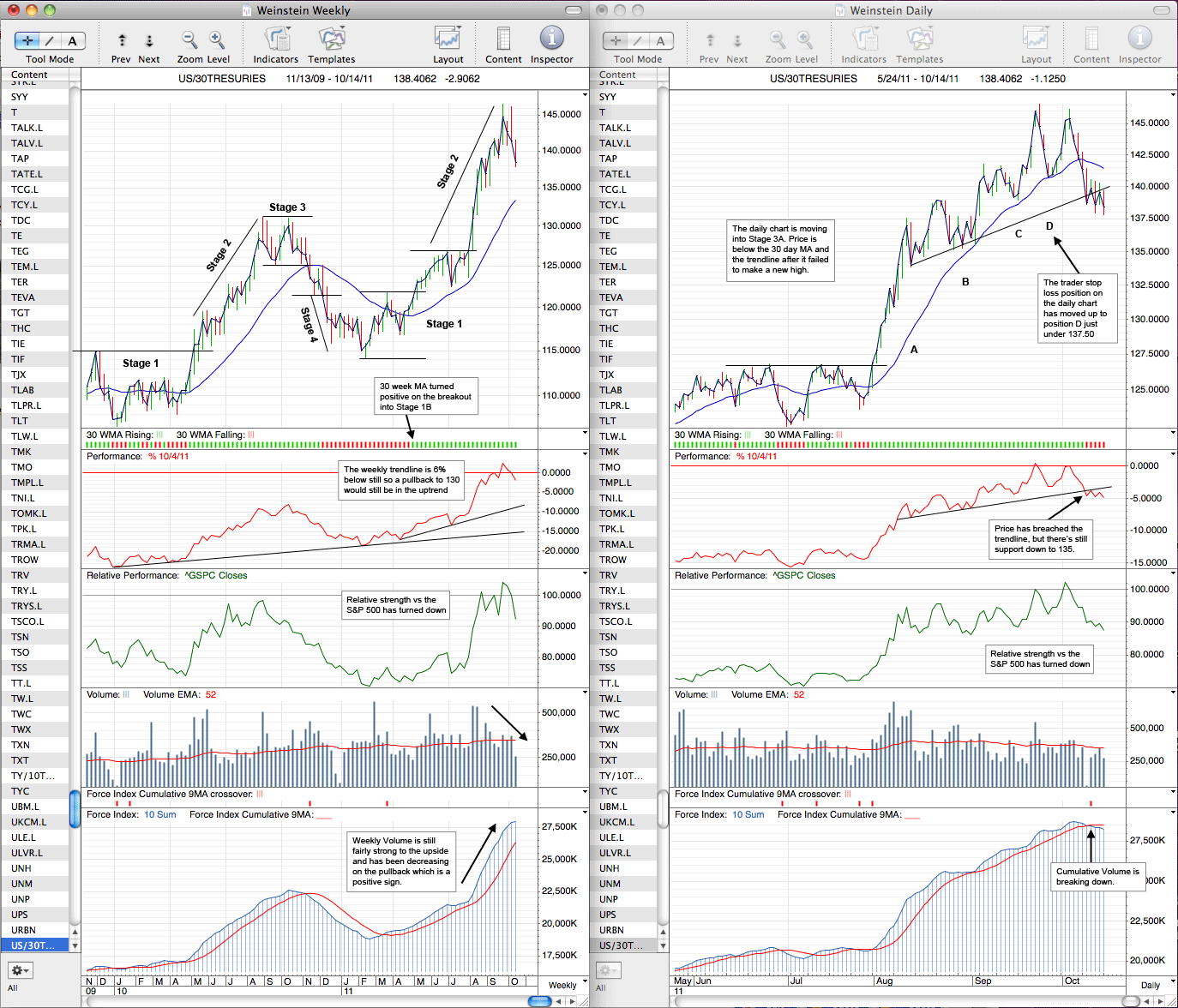Select TSCO.L in Daily symbol list
This screenshot has height=1008, width=1178.
click(622, 621)
